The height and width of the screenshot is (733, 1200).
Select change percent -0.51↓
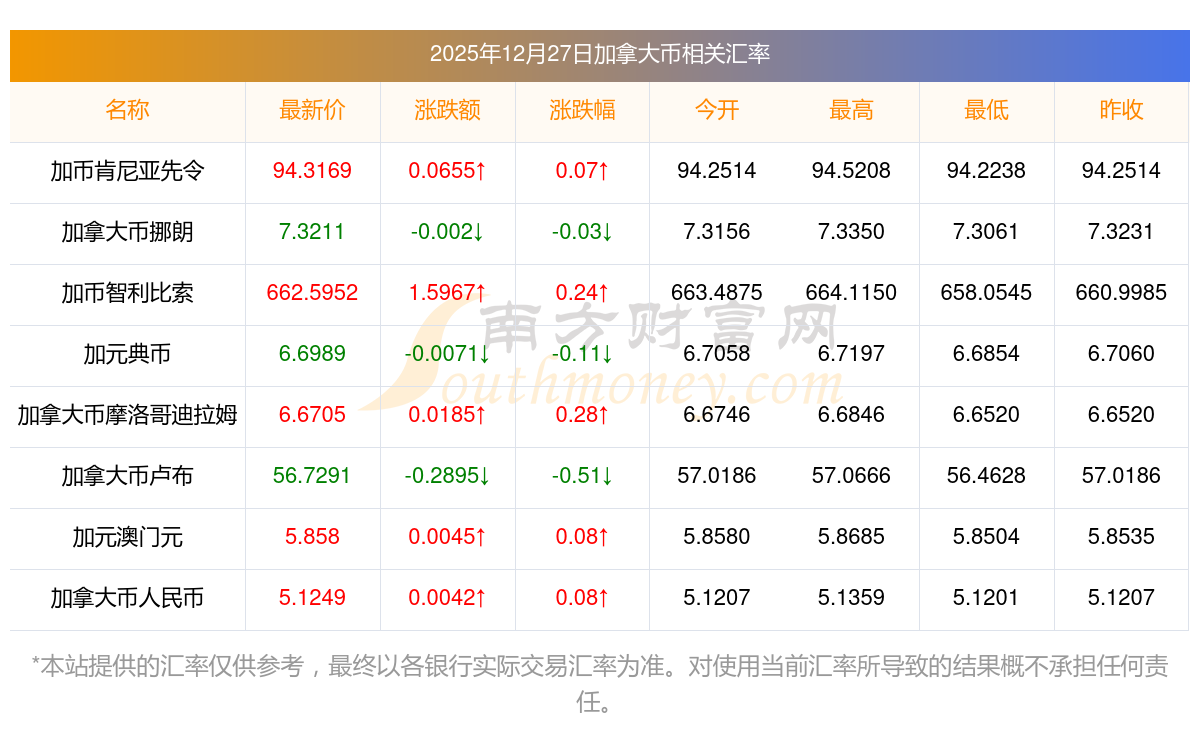(582, 476)
